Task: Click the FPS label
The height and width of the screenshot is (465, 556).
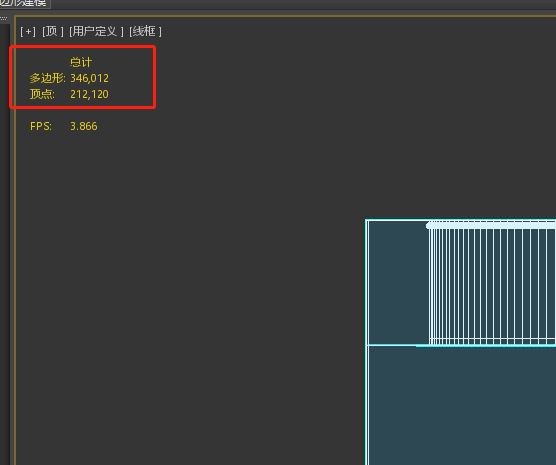Action: pos(41,126)
